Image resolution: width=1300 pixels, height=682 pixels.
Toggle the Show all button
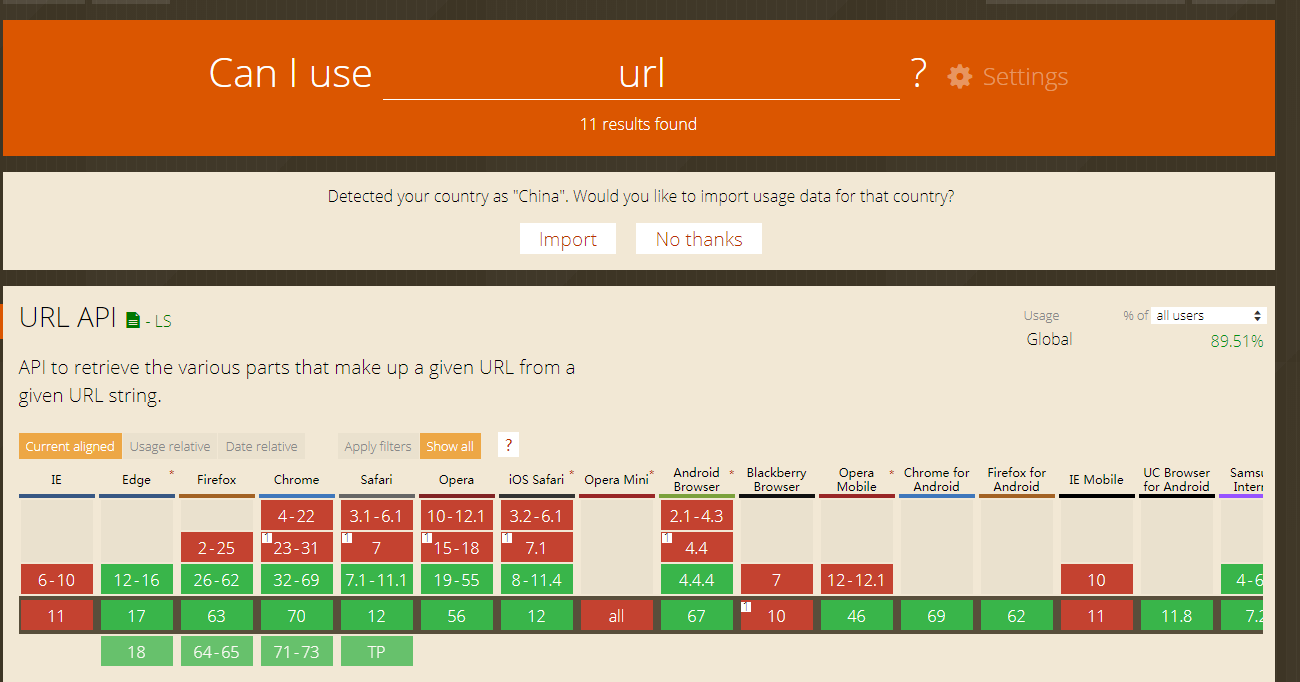coord(450,447)
